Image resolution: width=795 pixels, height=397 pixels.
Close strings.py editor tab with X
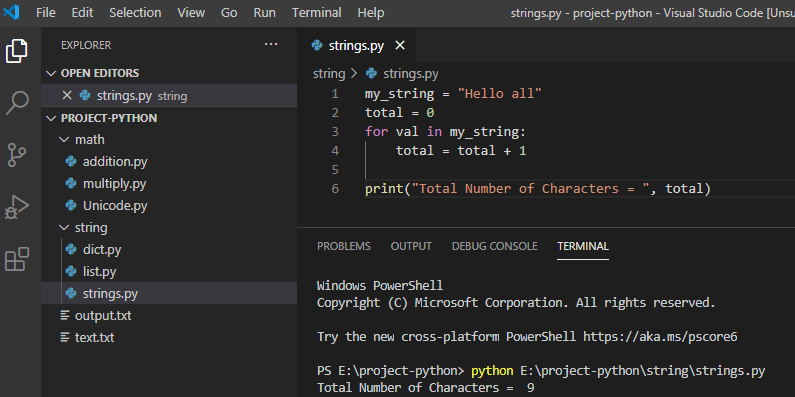(x=400, y=46)
